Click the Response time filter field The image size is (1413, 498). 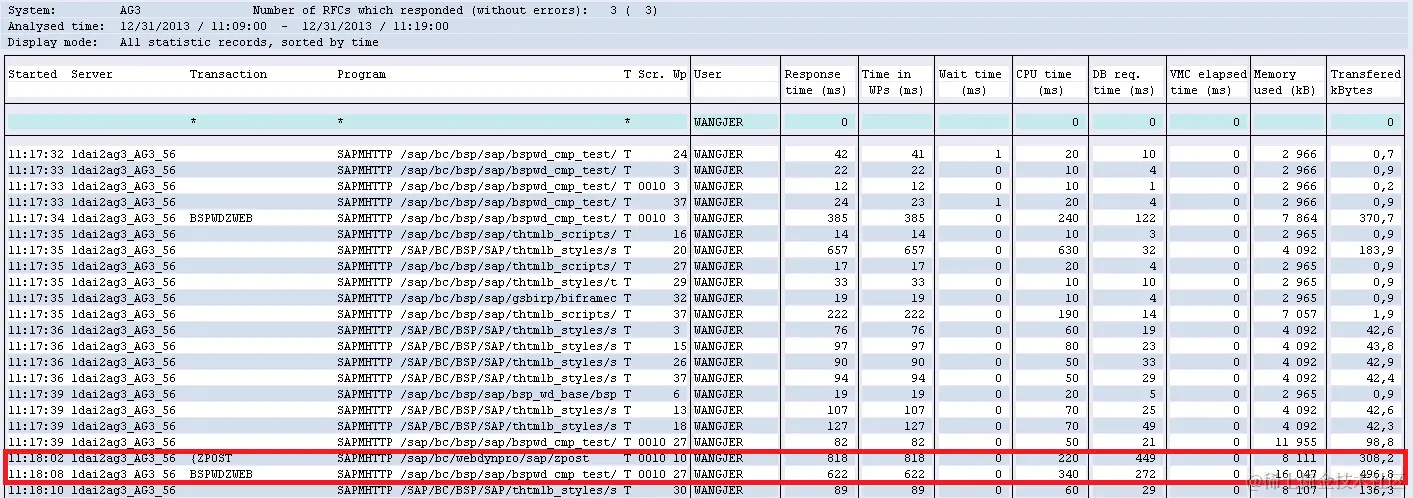818,122
